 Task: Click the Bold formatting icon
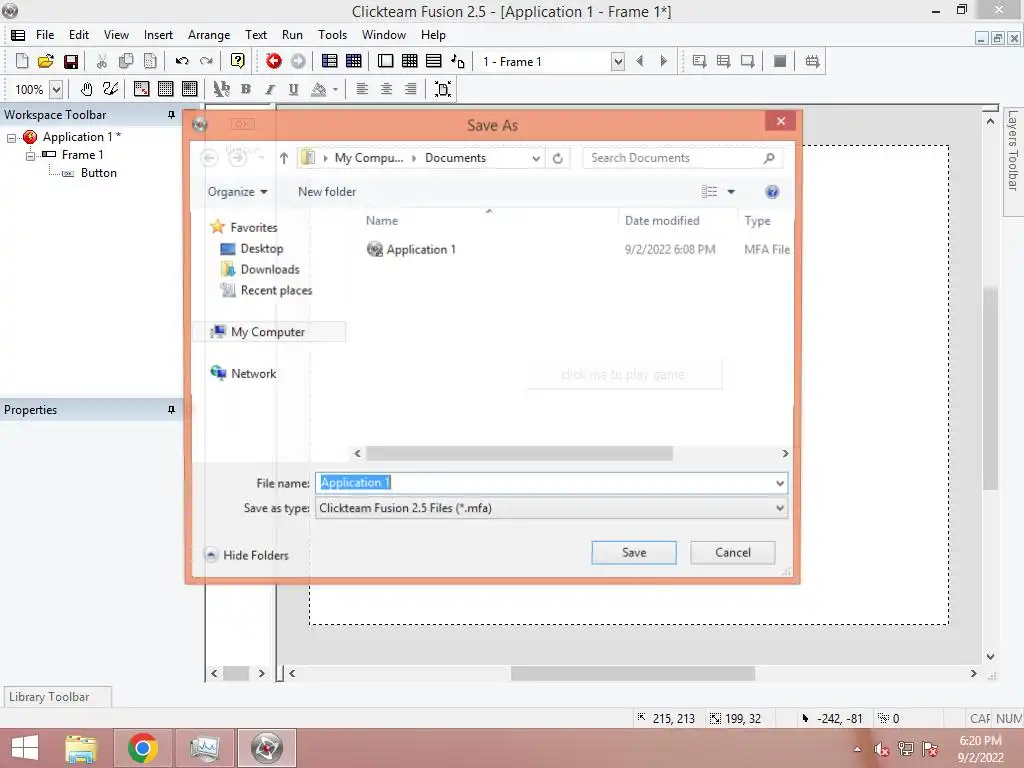pyautogui.click(x=246, y=89)
